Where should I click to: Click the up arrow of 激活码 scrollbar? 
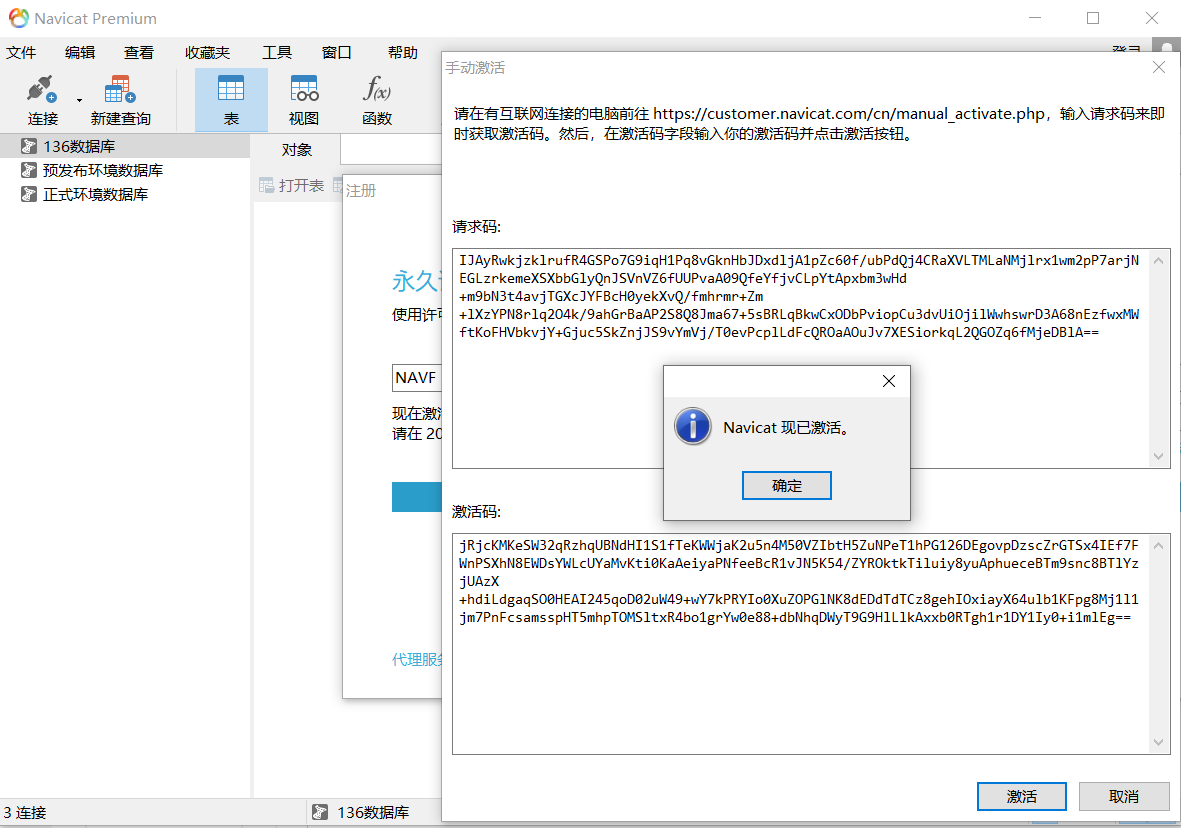coord(1158,545)
